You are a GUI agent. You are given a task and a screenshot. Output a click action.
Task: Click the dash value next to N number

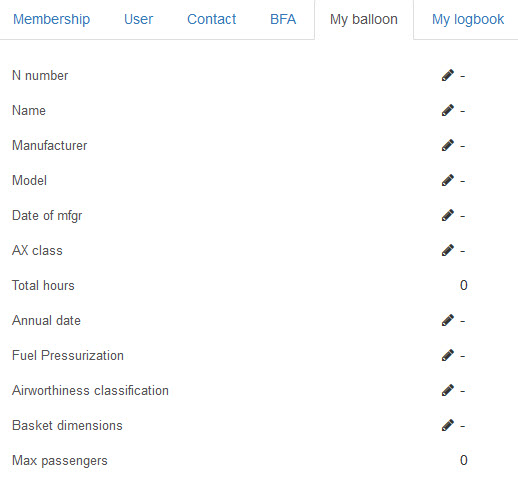click(x=463, y=76)
